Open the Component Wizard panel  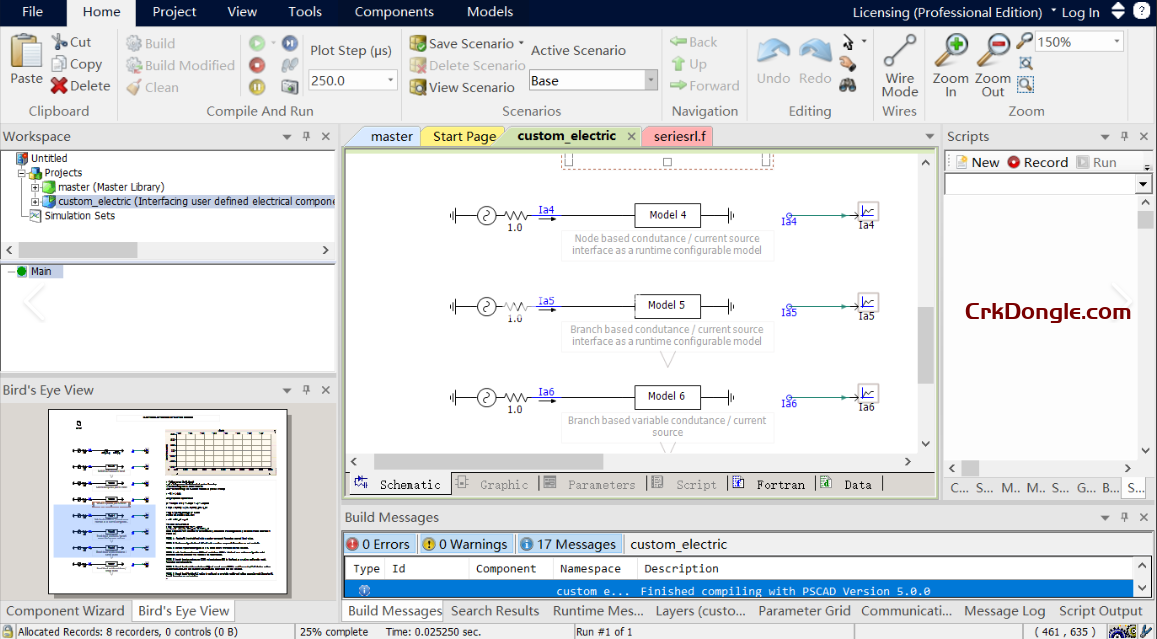pos(65,610)
